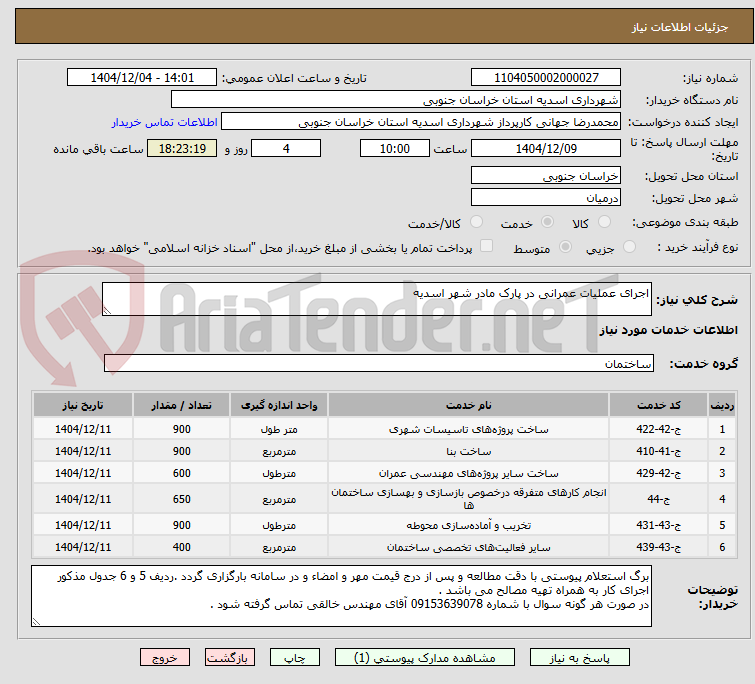The height and width of the screenshot is (684, 755).
Task: Click the resize handle of شرح کلی نیاز box
Action: coord(107,311)
